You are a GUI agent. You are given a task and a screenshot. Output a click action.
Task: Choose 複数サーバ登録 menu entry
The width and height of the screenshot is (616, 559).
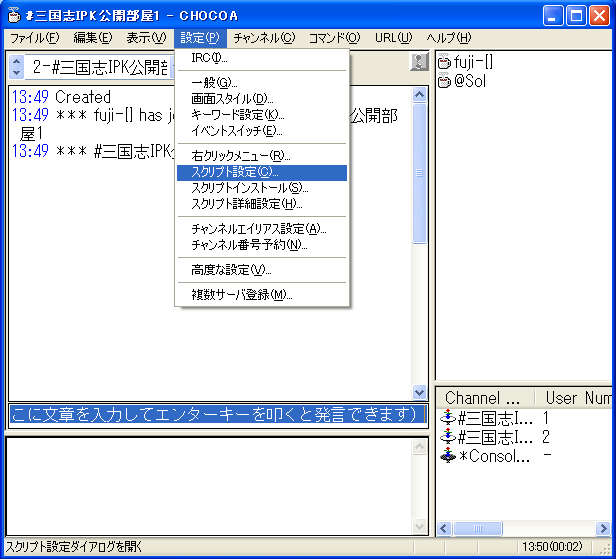coord(241,295)
